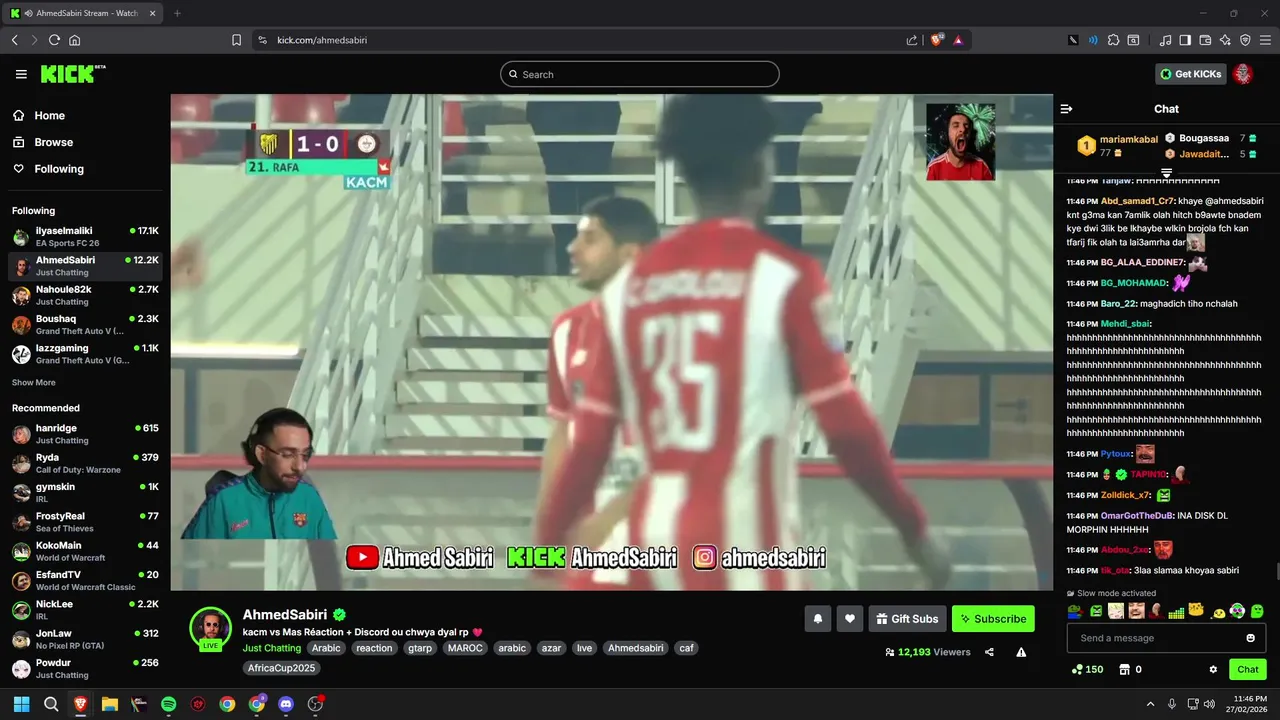1280x720 pixels.
Task: Click Get KICKs button
Action: [1191, 74]
